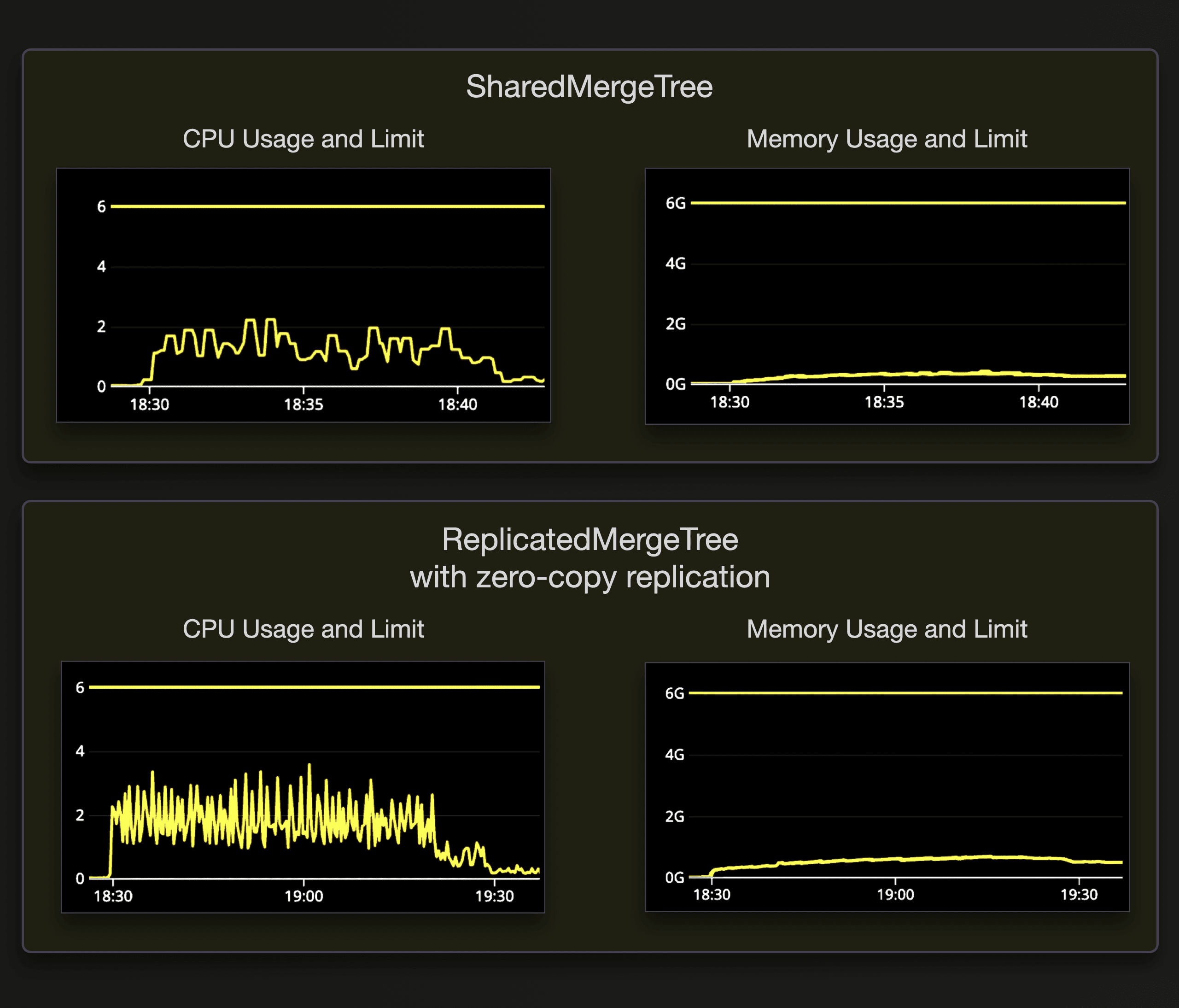Click SharedMergeTree Memory Usage and Limit title
Screen dimensions: 1179x1008
tap(887, 139)
